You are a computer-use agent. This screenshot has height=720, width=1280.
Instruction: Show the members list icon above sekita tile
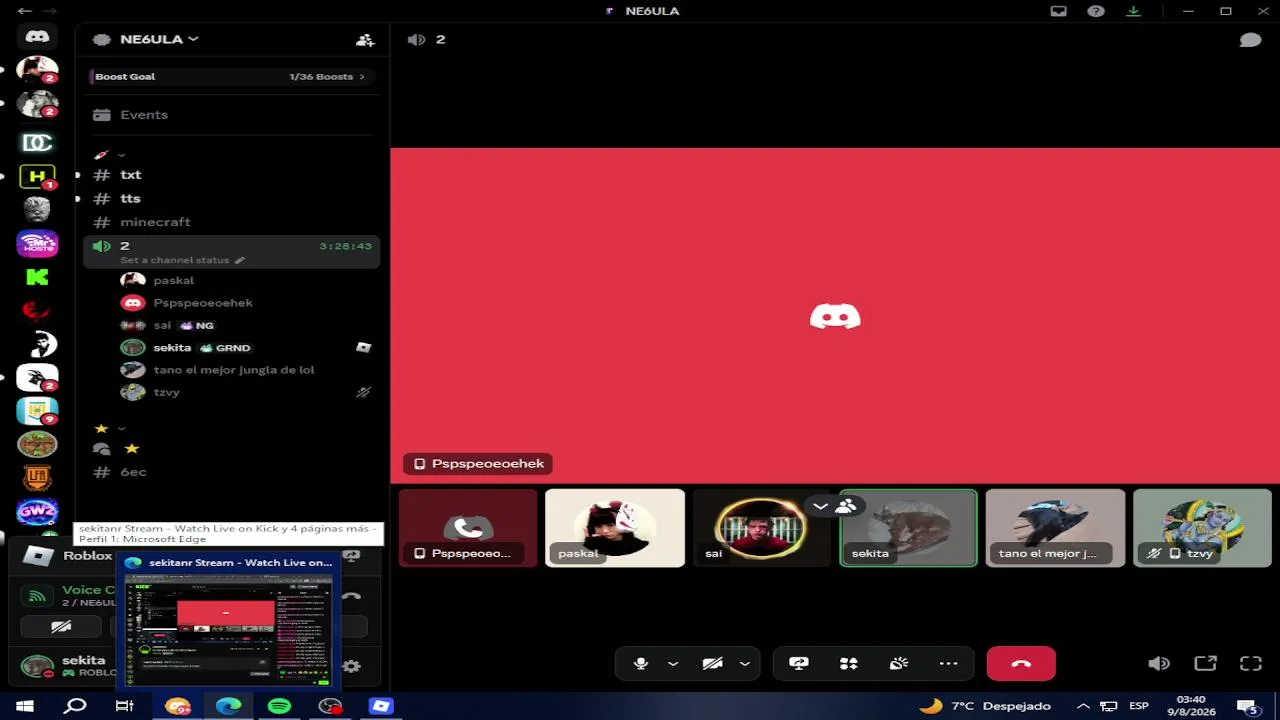tap(846, 506)
